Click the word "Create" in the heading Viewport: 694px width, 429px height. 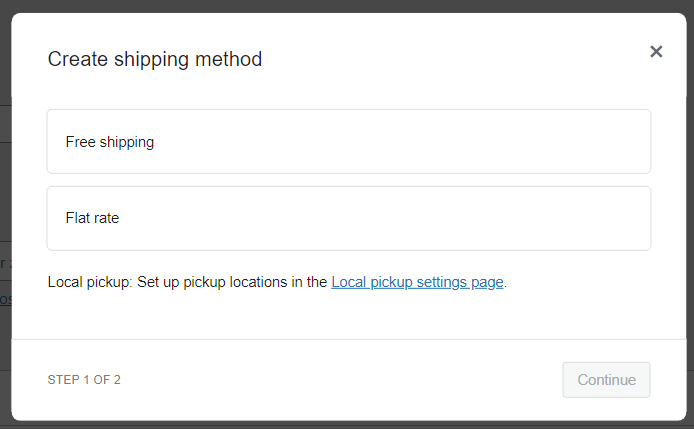pyautogui.click(x=76, y=59)
